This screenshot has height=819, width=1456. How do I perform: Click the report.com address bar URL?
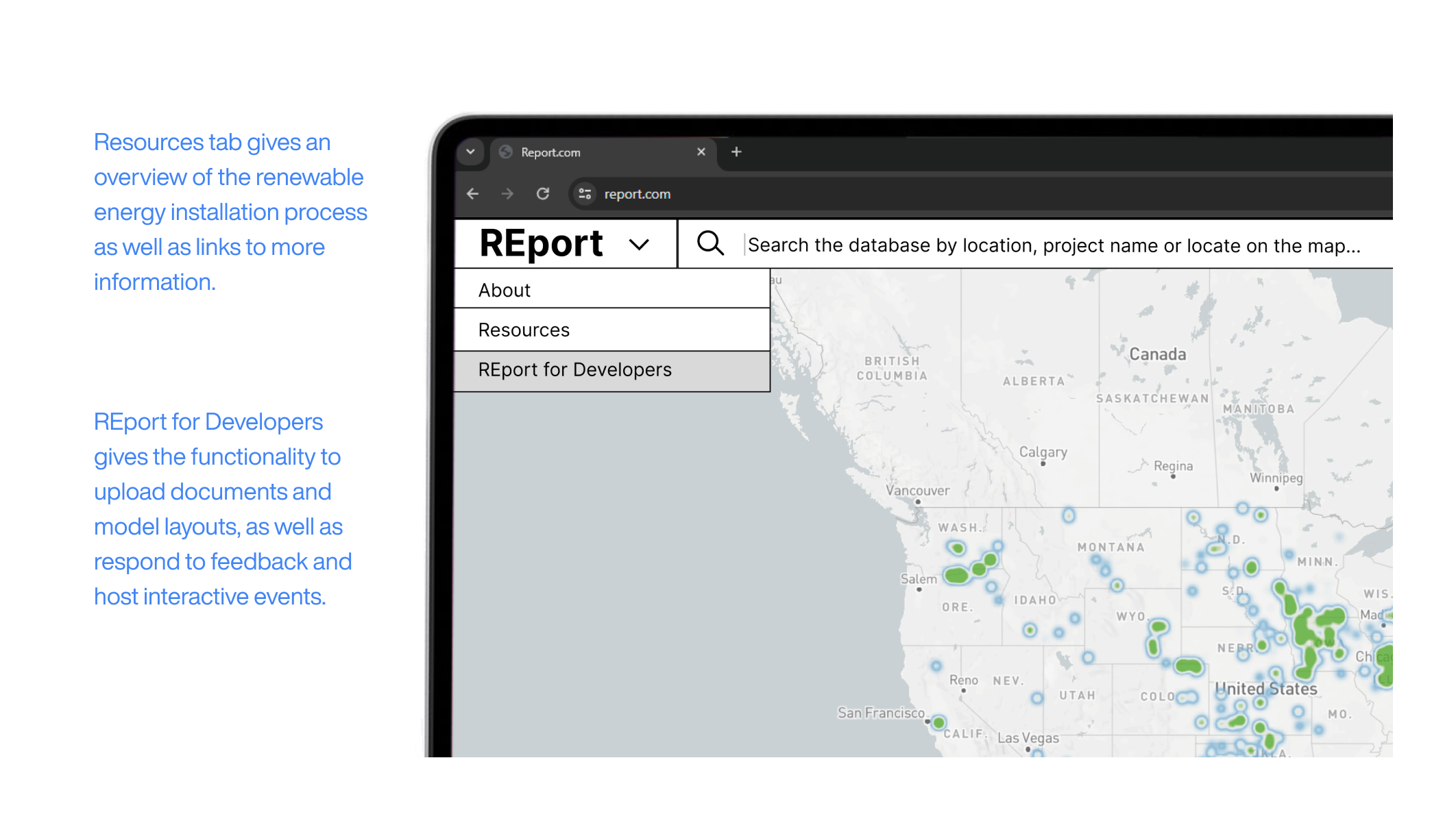click(637, 194)
